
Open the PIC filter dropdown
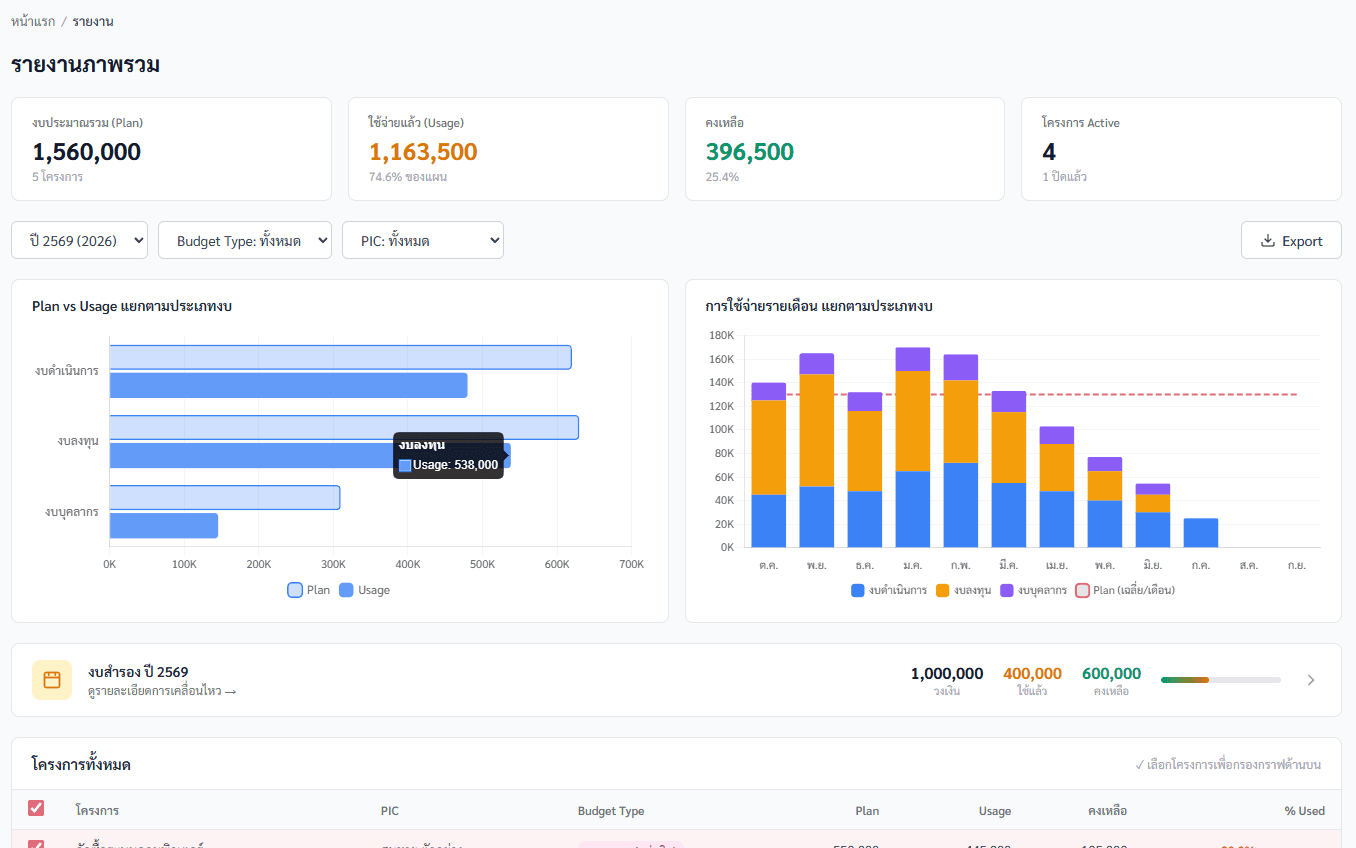tap(423, 240)
